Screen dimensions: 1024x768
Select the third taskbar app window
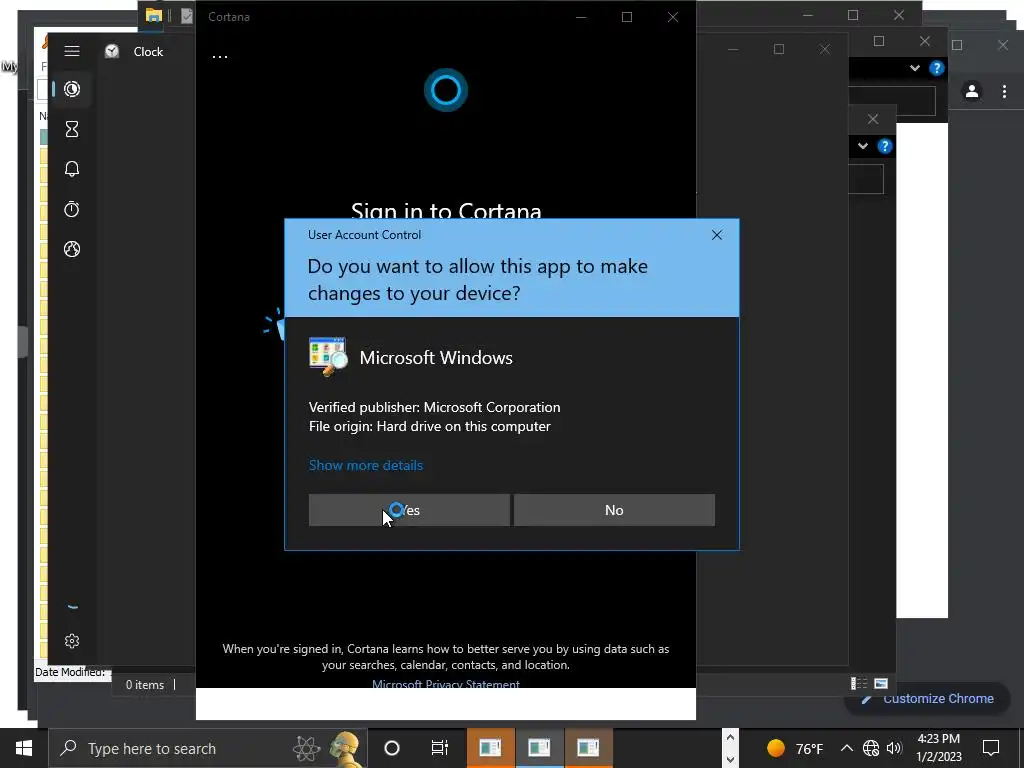click(588, 748)
